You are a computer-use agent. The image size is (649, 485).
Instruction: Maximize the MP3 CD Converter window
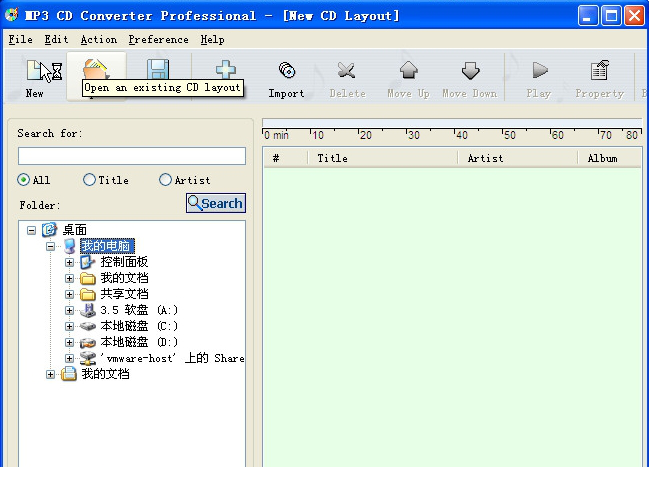(611, 16)
